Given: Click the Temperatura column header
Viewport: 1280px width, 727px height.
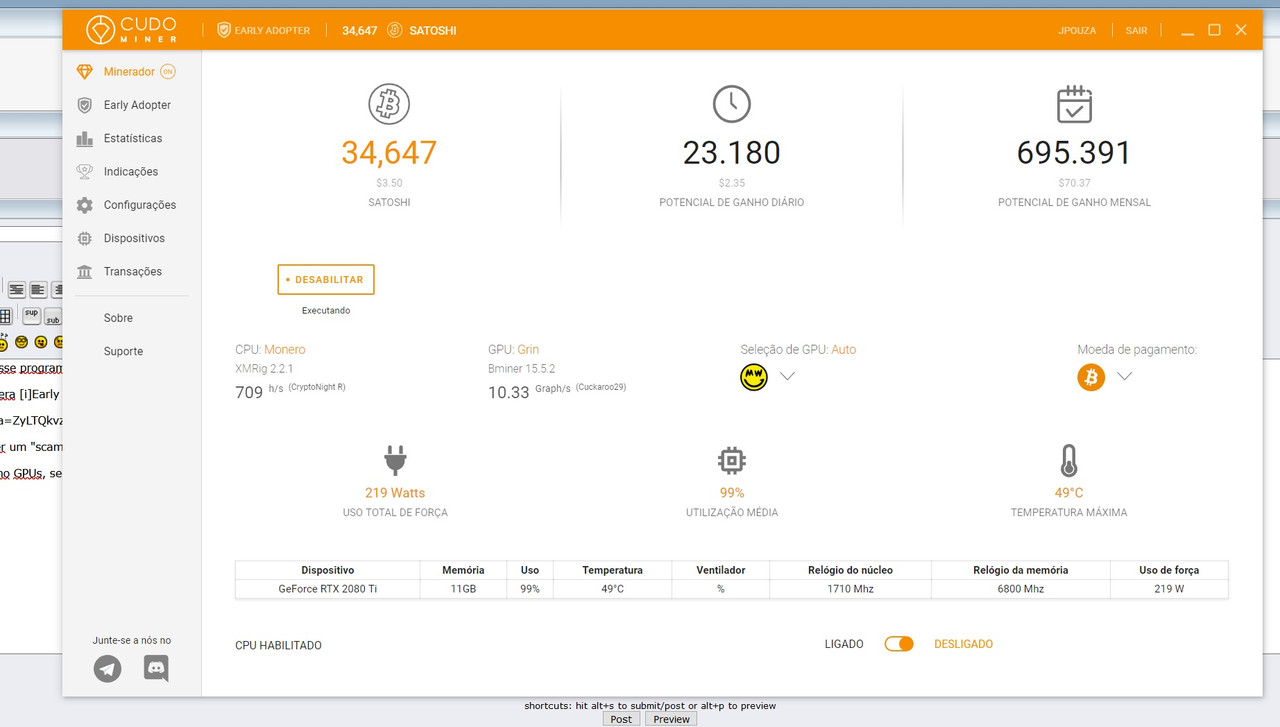Looking at the screenshot, I should click(x=612, y=570).
